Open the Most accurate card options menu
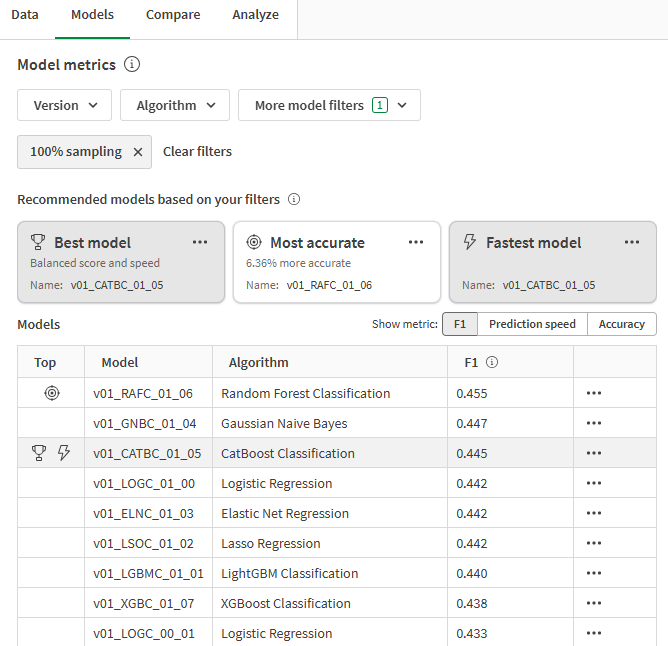Image resolution: width=668 pixels, height=646 pixels. tap(416, 242)
